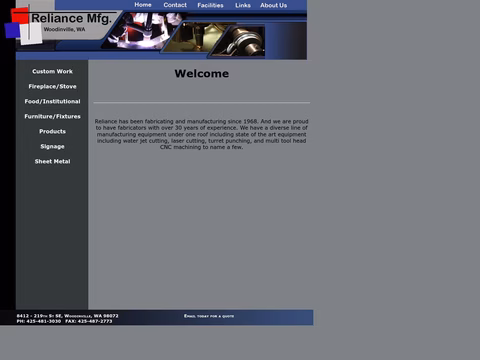
Task: Select Signage in the sidebar
Action: tap(52, 146)
